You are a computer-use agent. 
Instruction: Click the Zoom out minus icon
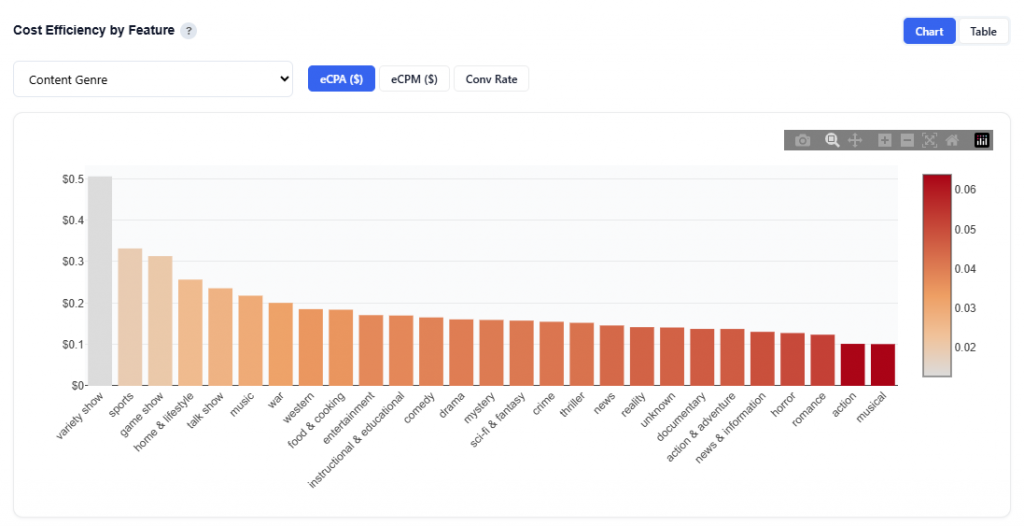click(x=907, y=141)
